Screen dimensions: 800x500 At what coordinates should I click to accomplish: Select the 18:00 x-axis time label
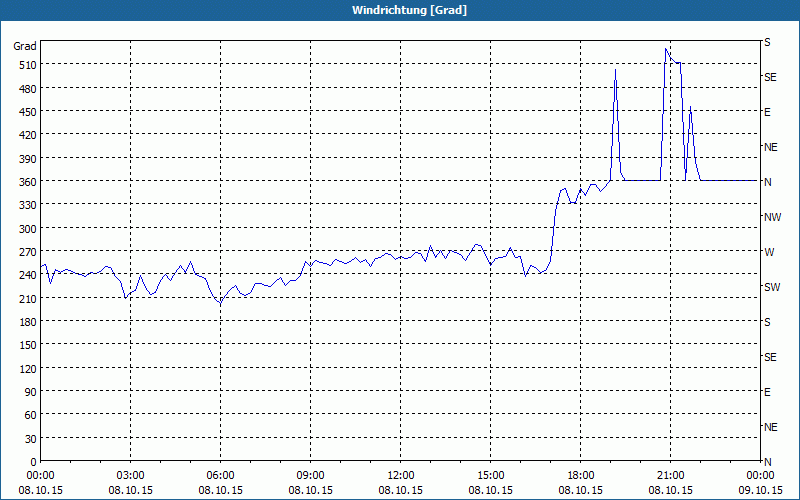[581, 476]
